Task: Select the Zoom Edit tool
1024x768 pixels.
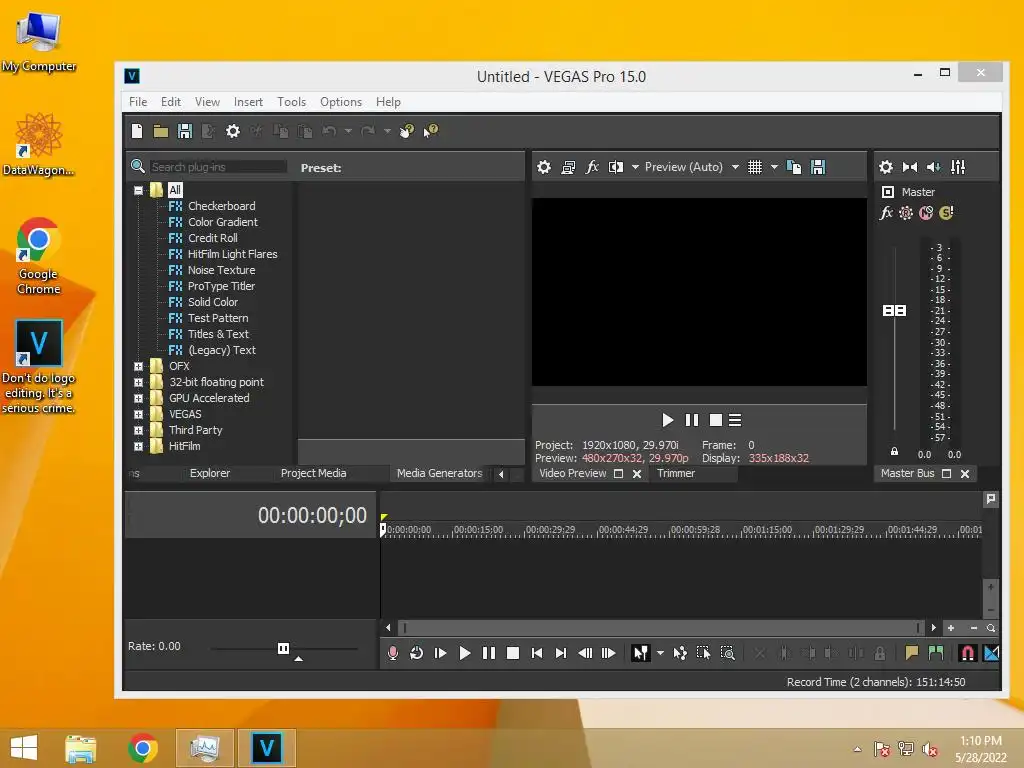Action: point(728,653)
